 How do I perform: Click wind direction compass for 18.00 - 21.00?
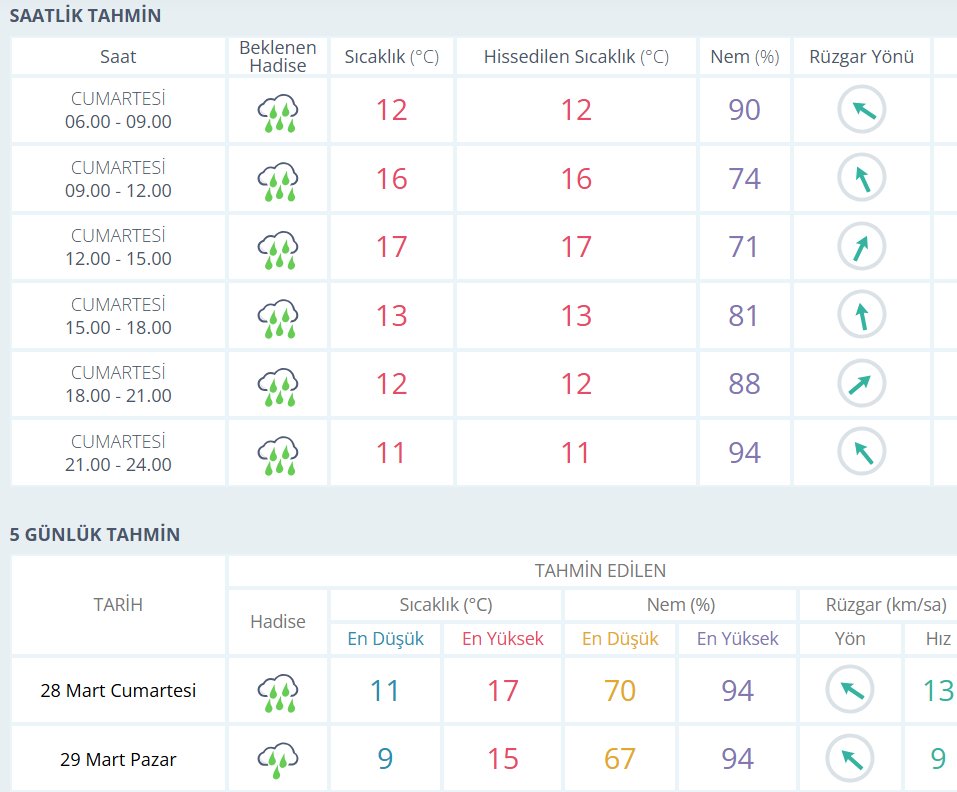861,384
